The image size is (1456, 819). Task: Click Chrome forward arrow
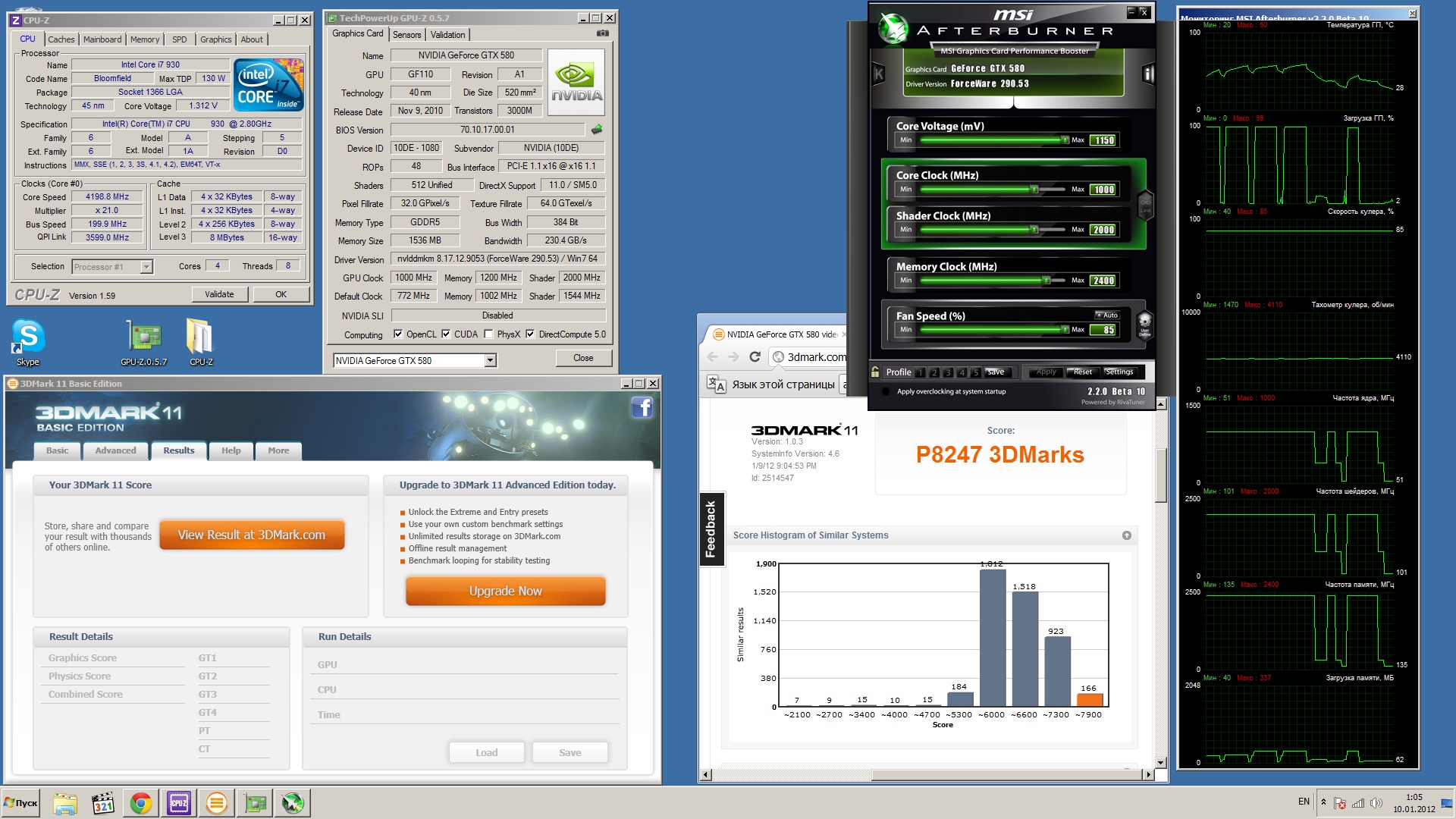[733, 356]
